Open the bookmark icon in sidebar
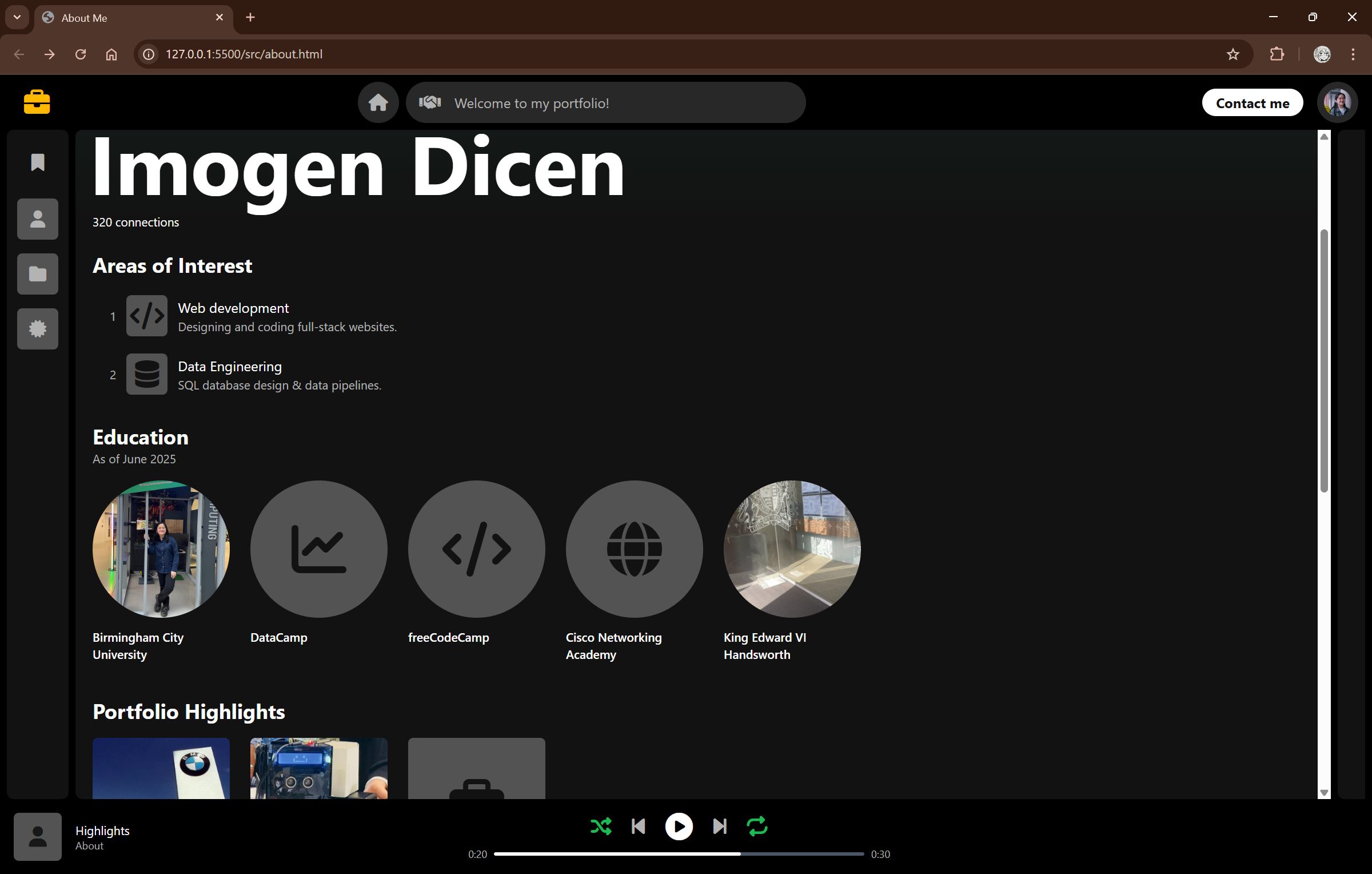Screen dimensions: 1372x874 38,162
